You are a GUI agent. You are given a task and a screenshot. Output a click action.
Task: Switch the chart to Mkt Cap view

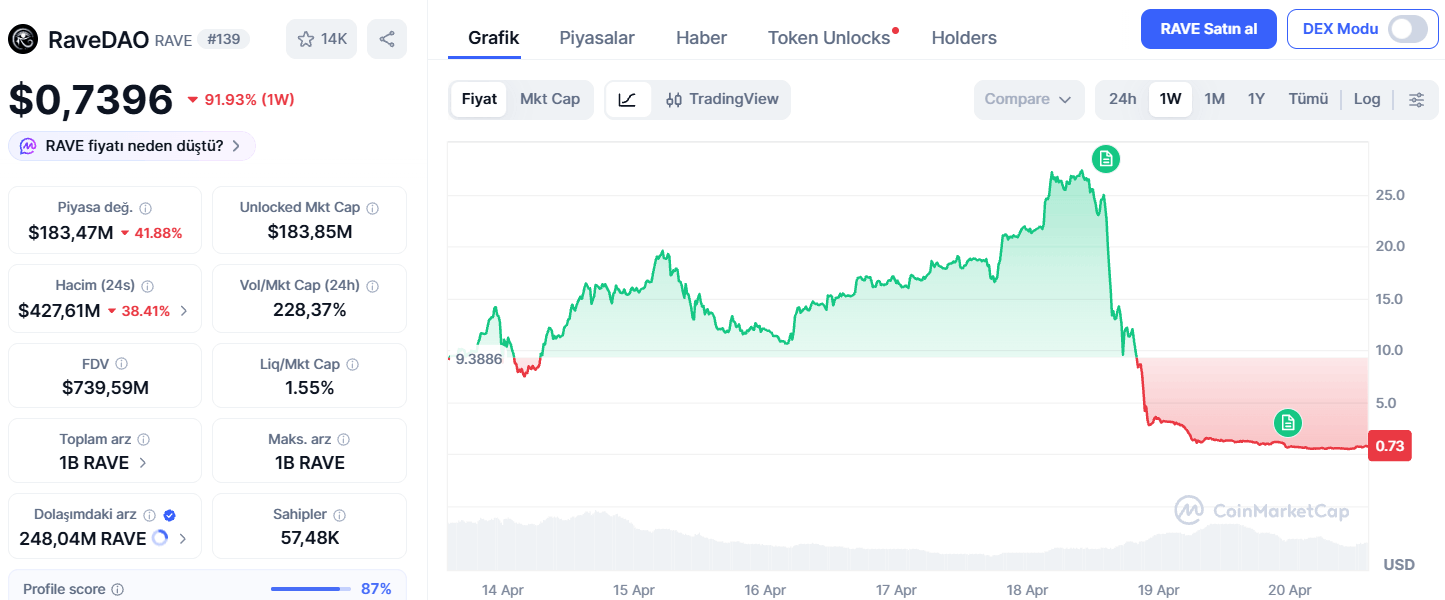pyautogui.click(x=550, y=99)
